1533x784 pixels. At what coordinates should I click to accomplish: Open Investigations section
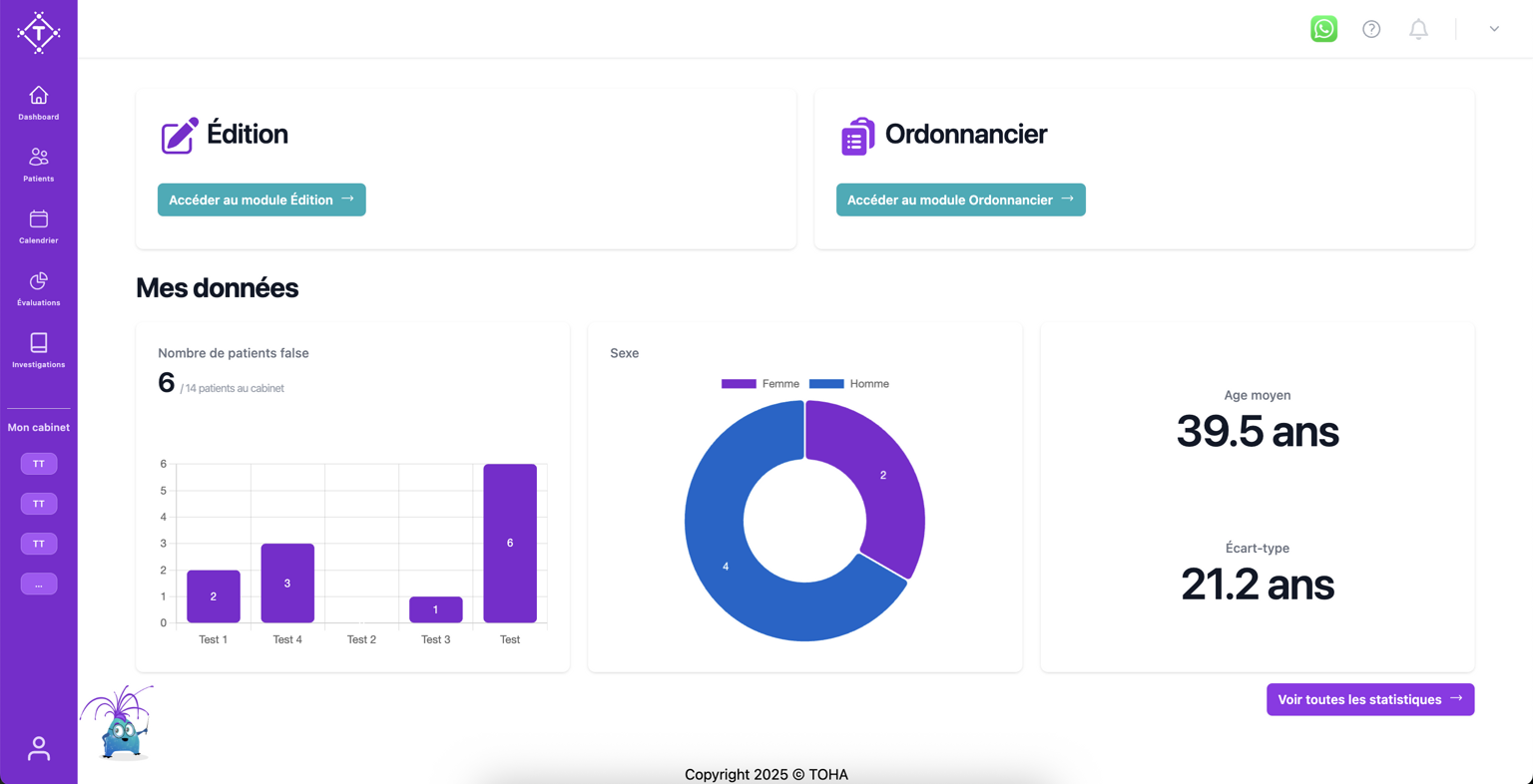coord(39,350)
